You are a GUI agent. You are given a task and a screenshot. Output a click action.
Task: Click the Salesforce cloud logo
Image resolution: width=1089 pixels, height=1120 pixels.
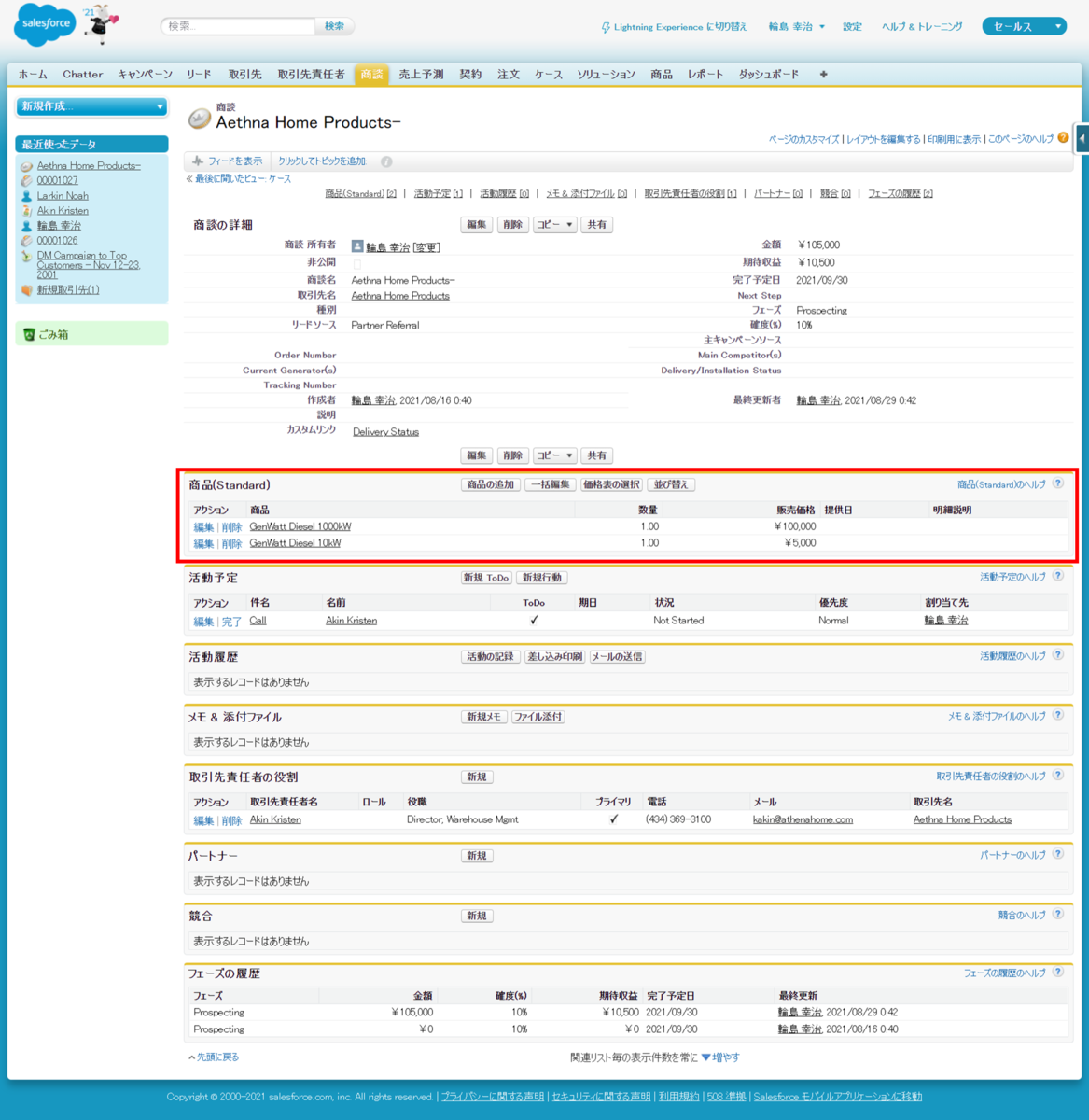(44, 24)
